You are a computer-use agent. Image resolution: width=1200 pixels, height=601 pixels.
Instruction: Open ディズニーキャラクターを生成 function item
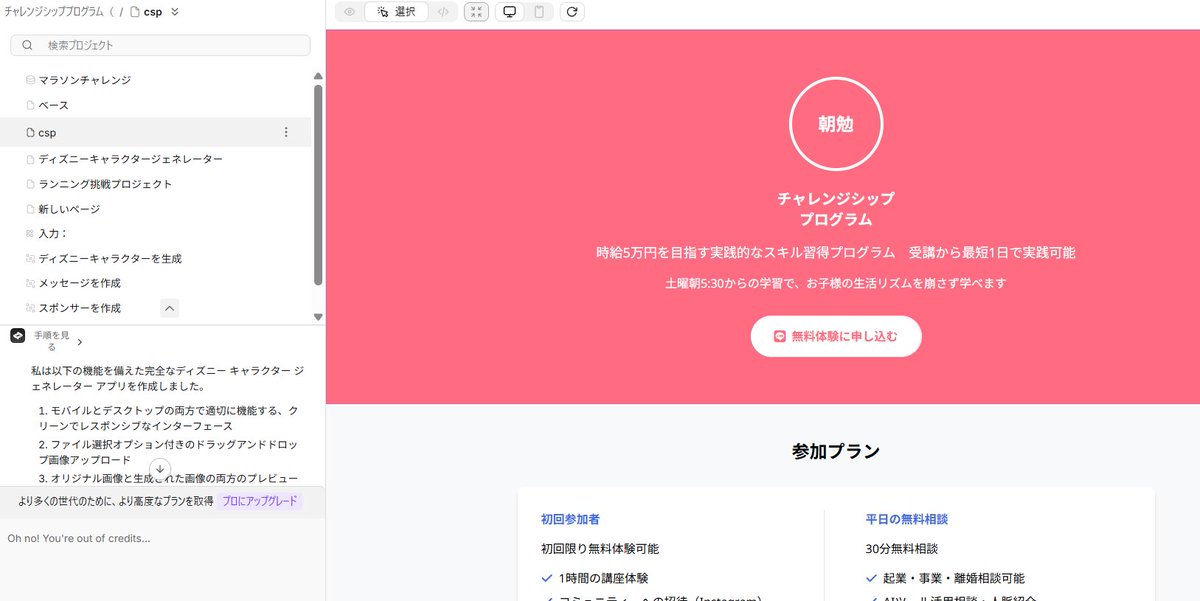click(110, 258)
